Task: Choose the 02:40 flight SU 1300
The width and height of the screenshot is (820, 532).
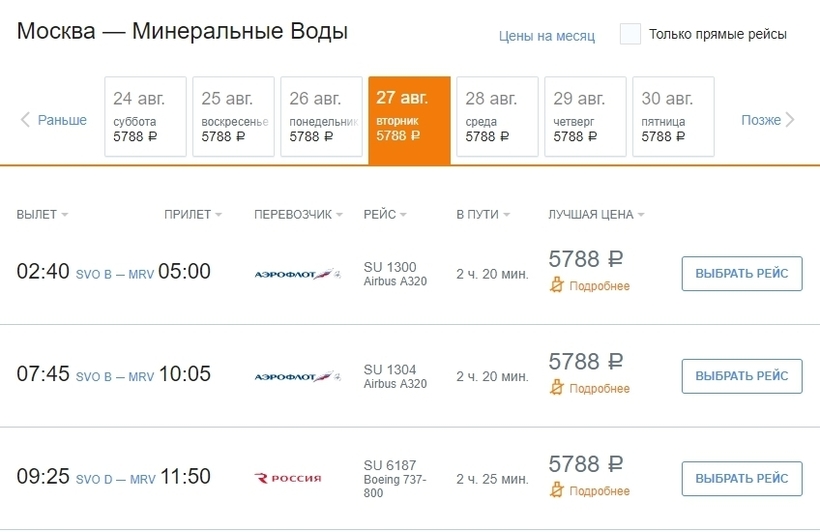Action: tap(742, 273)
